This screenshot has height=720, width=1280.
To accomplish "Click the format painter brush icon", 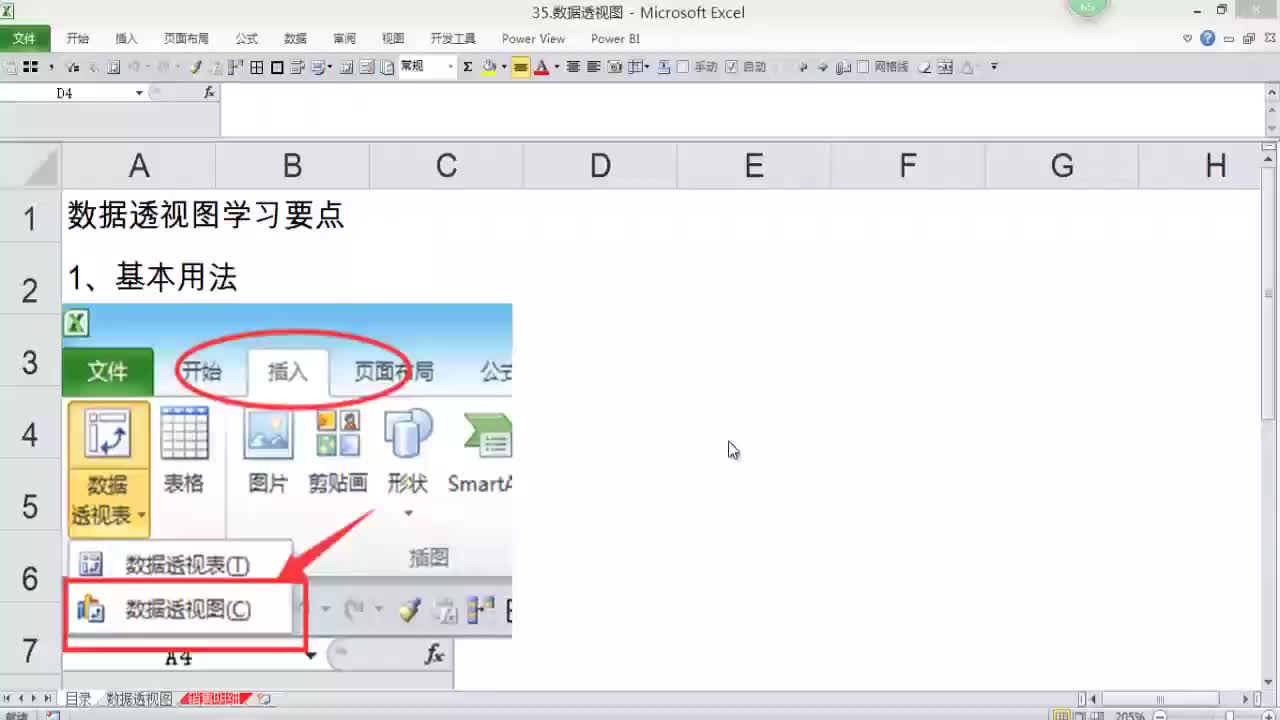I will pos(195,67).
